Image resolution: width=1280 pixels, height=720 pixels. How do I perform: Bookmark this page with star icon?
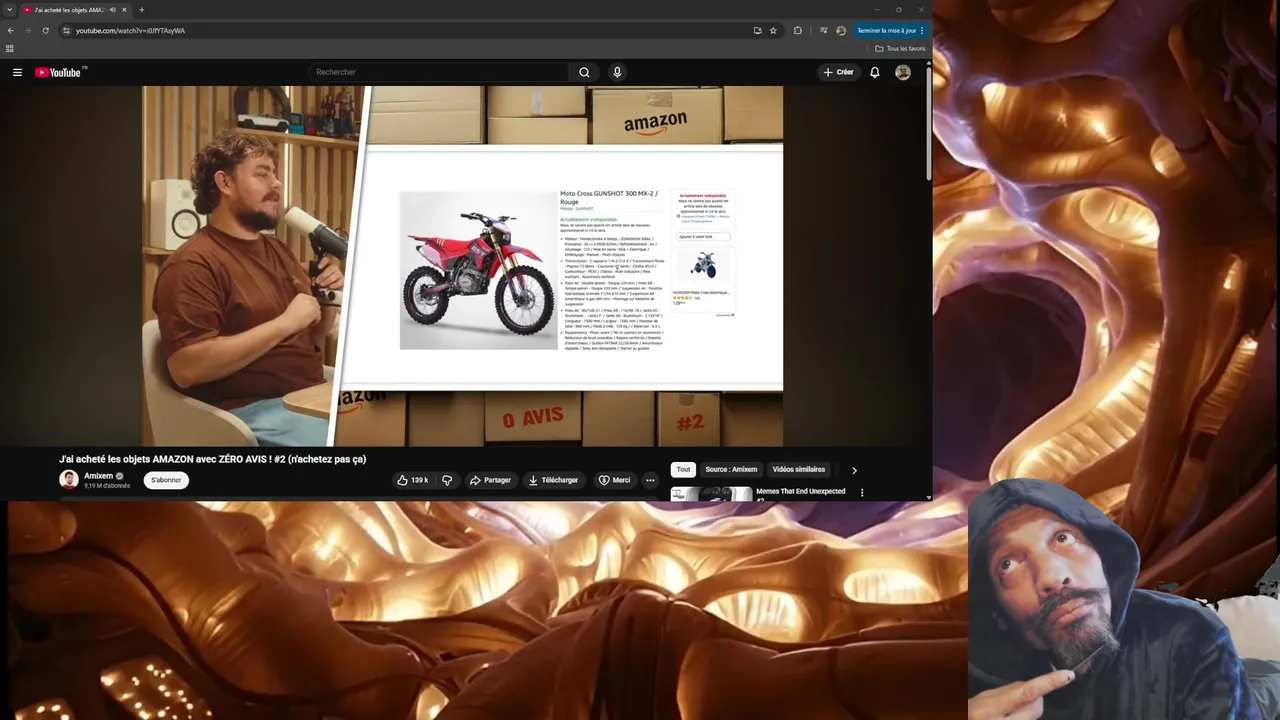coord(773,30)
